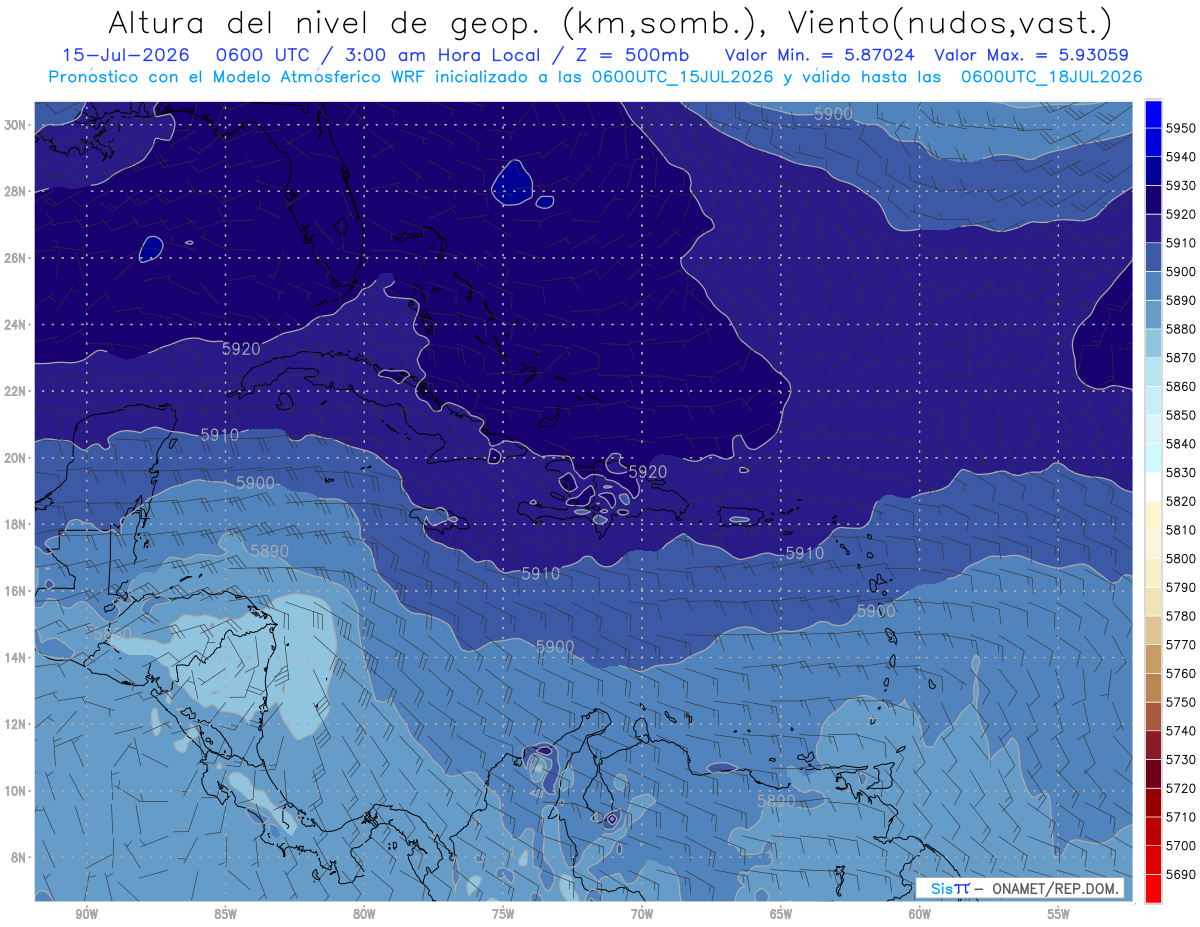Click the '0600UTC_15JUL2026' initialization time
This screenshot has height=927, width=1200.
point(683,76)
